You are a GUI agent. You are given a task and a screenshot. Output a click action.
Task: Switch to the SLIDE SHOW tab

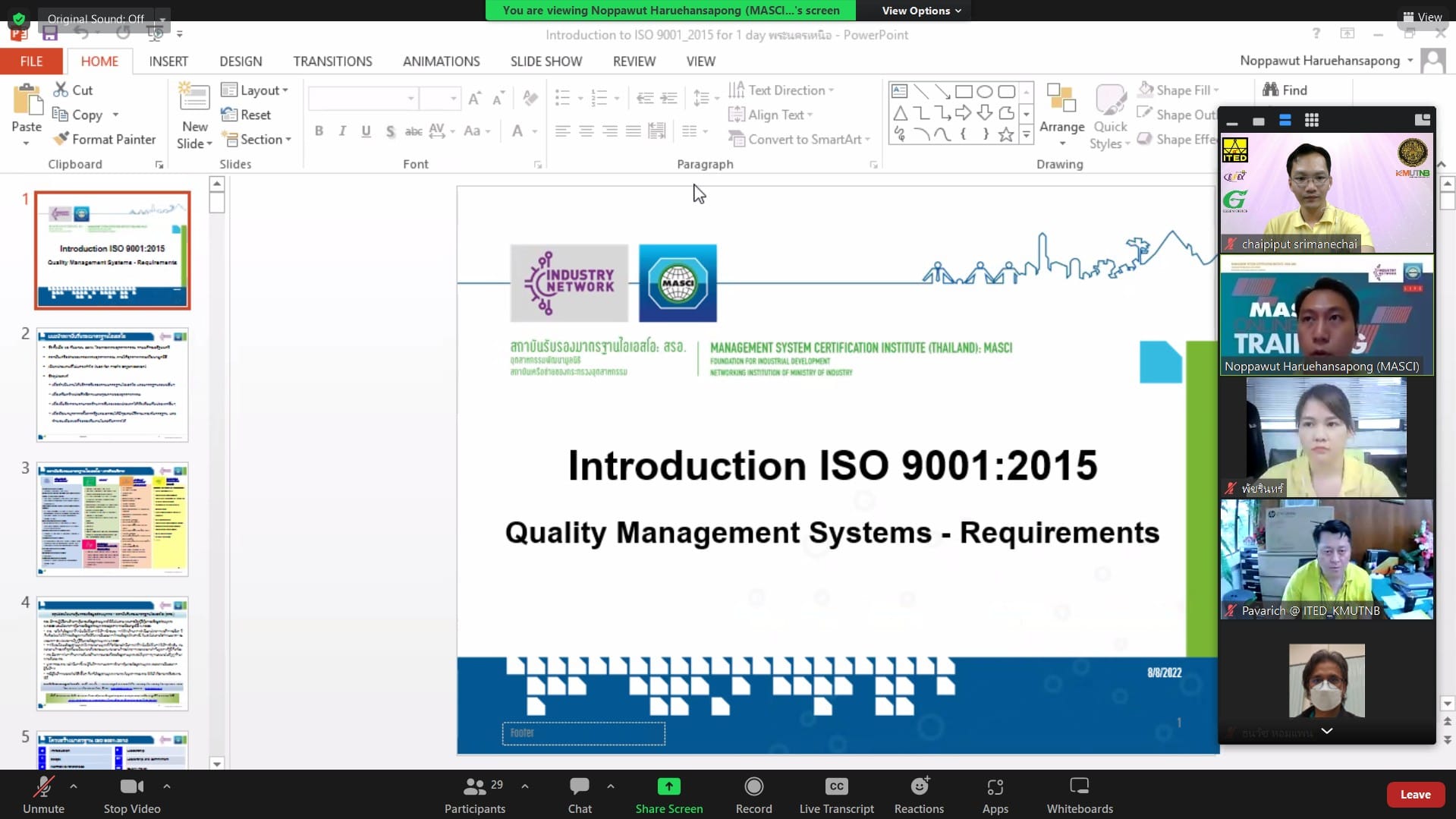[546, 61]
